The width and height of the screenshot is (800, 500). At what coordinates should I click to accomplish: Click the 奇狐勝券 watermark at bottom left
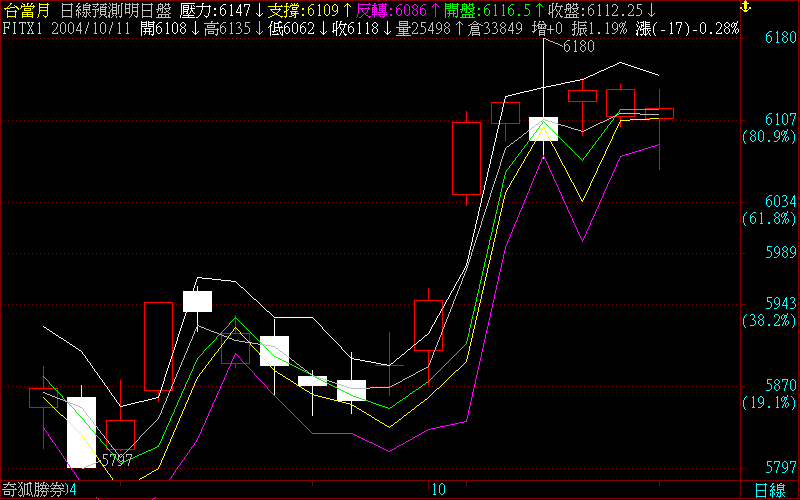coord(36,490)
